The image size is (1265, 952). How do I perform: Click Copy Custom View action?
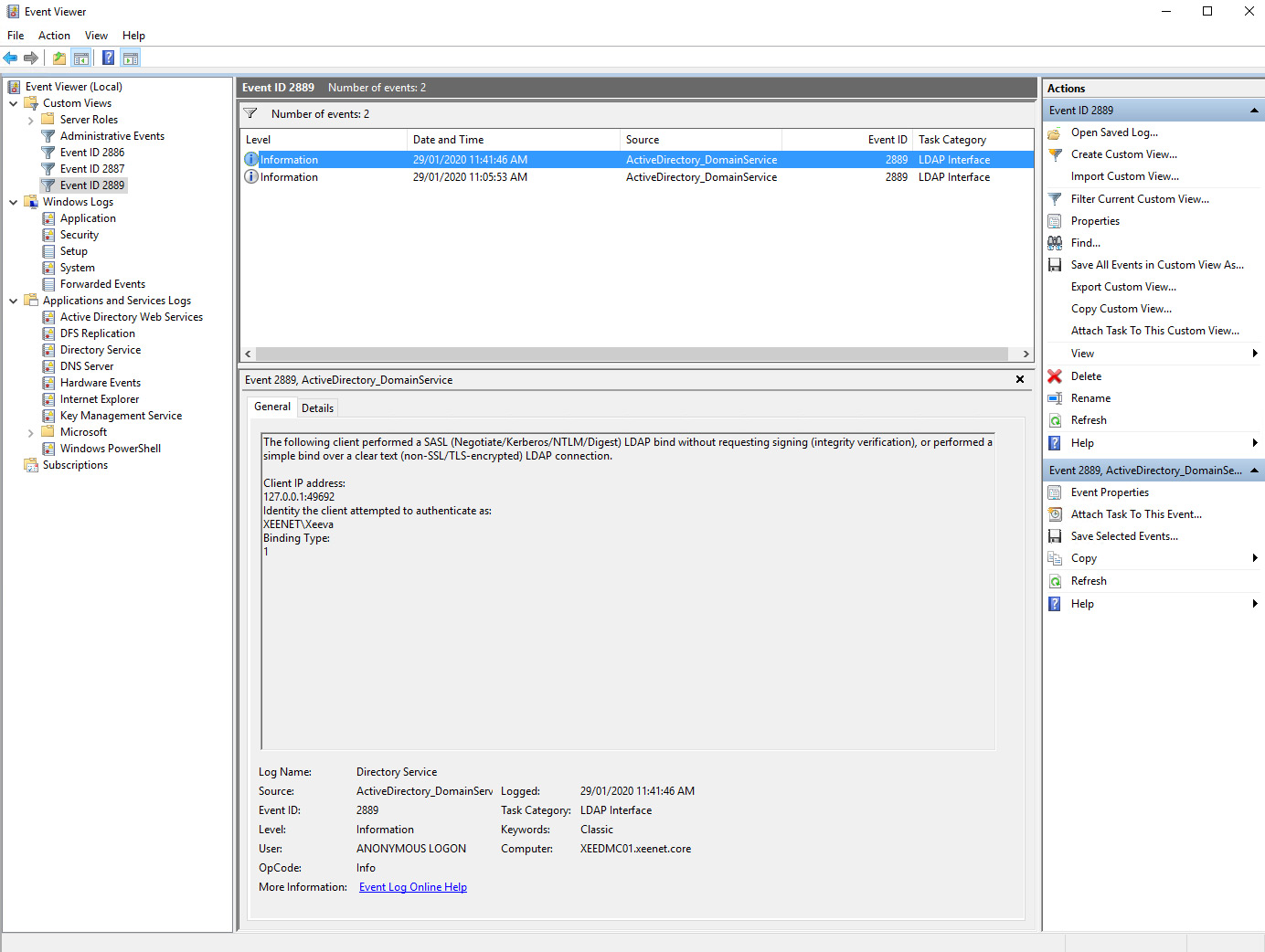(x=1121, y=309)
